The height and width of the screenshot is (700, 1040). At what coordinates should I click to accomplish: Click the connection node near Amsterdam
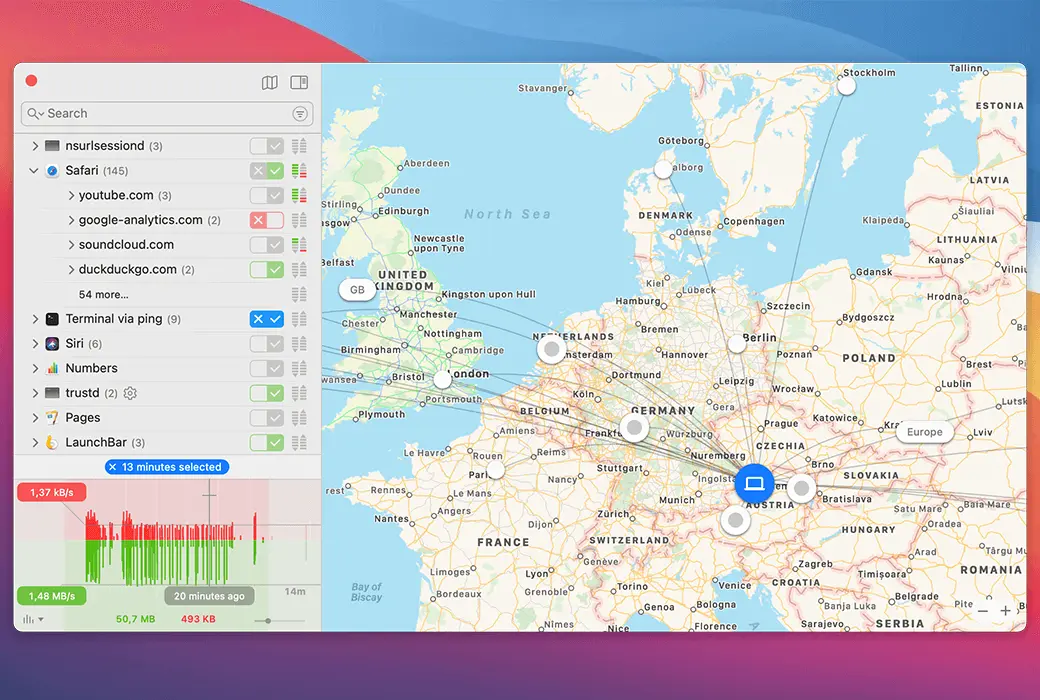coord(551,348)
